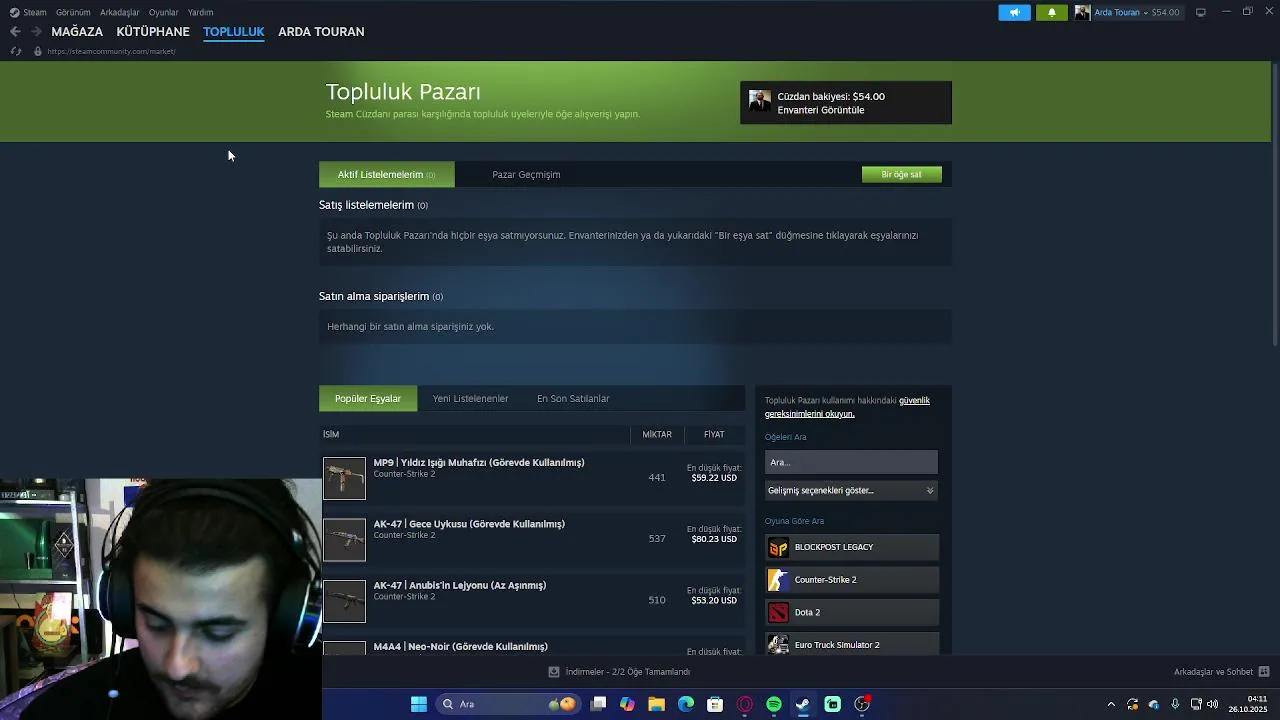Open the ARDA TOURAN profile tab
This screenshot has width=1280, height=720.
(321, 32)
